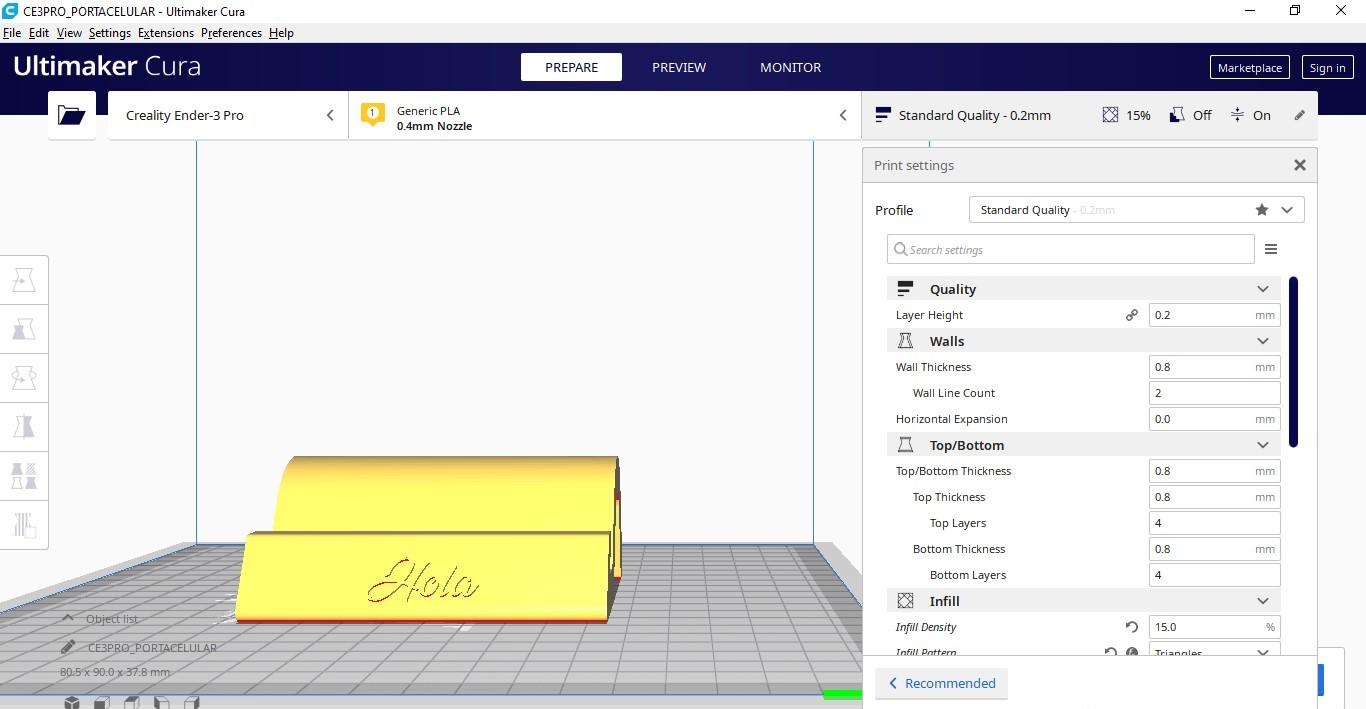This screenshot has height=709, width=1366.
Task: Open Per Model Settings tool
Action: click(24, 476)
